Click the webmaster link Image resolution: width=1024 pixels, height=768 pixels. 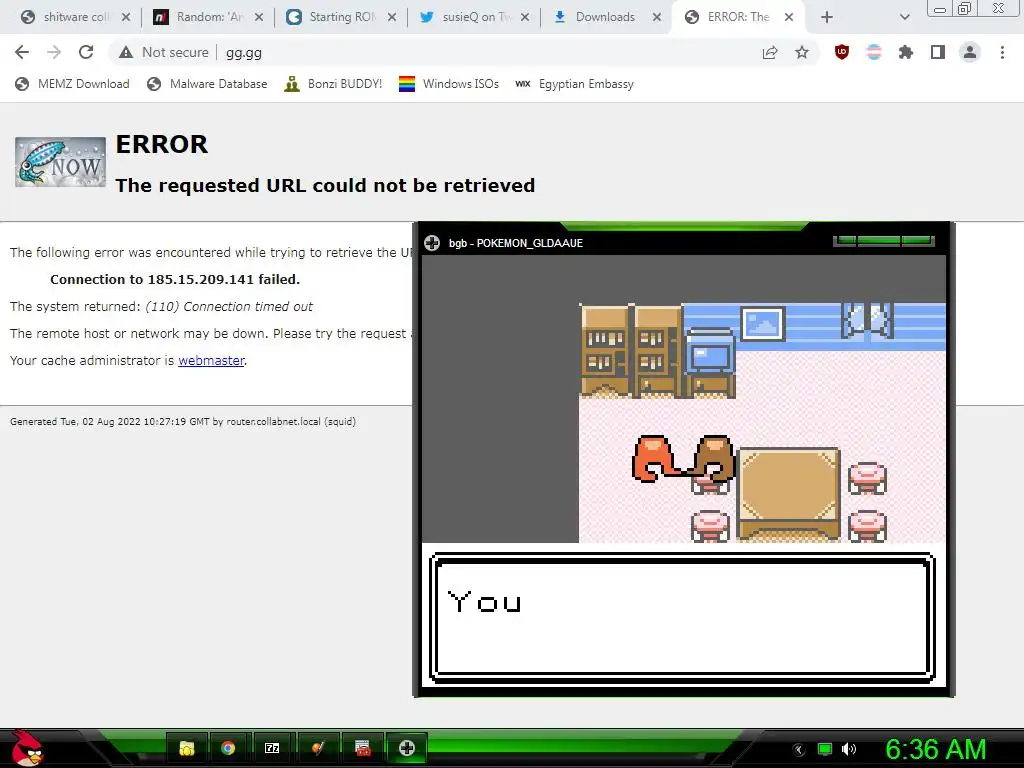211,360
